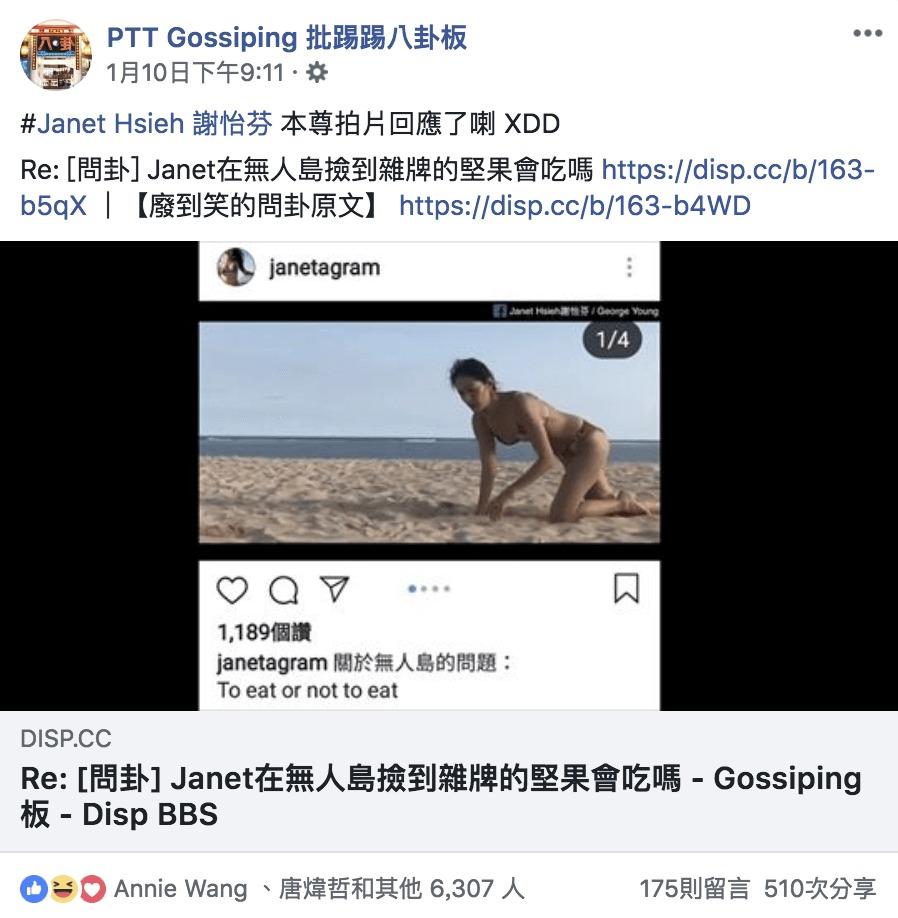
Task: Open the post privacy gear icon
Action: [317, 73]
